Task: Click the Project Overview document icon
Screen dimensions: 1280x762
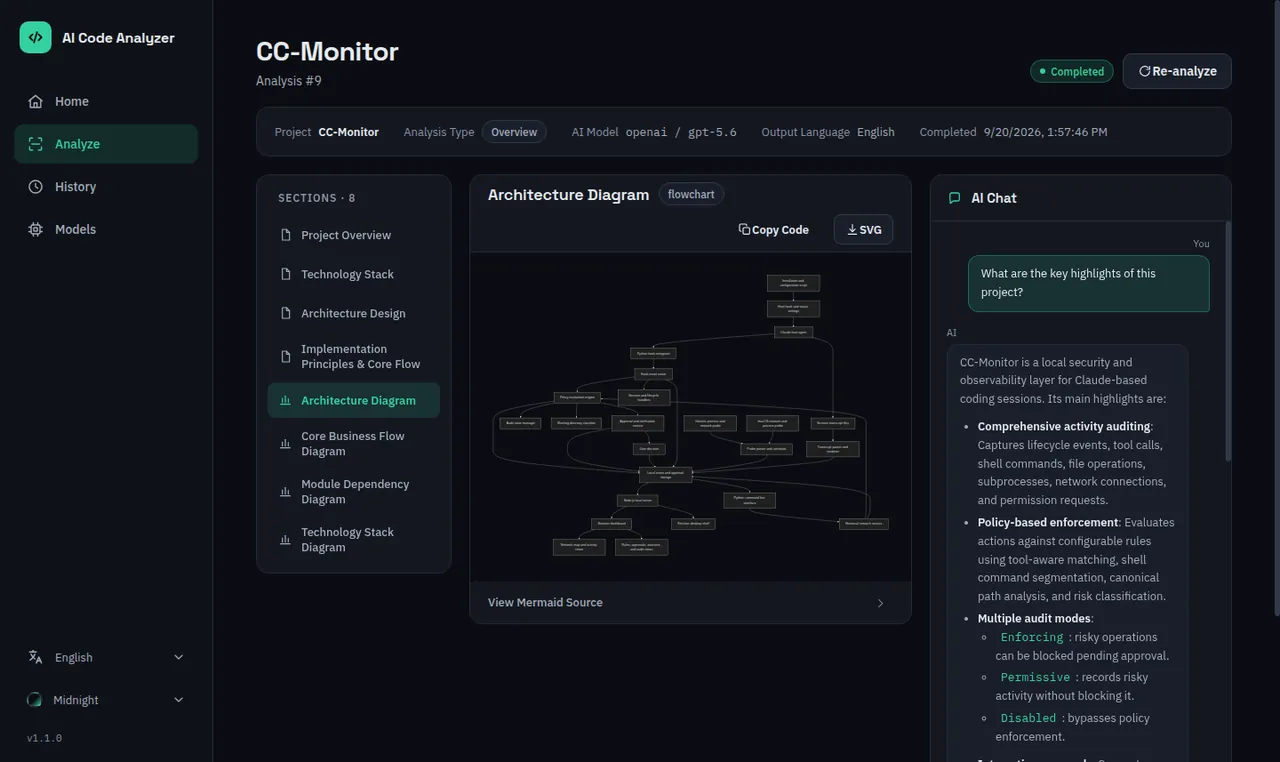Action: pos(286,235)
